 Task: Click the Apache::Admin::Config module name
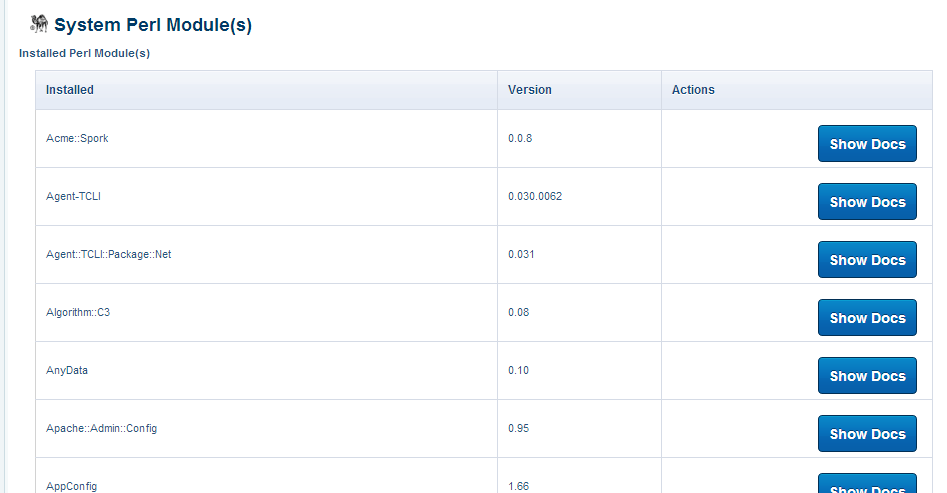101,428
